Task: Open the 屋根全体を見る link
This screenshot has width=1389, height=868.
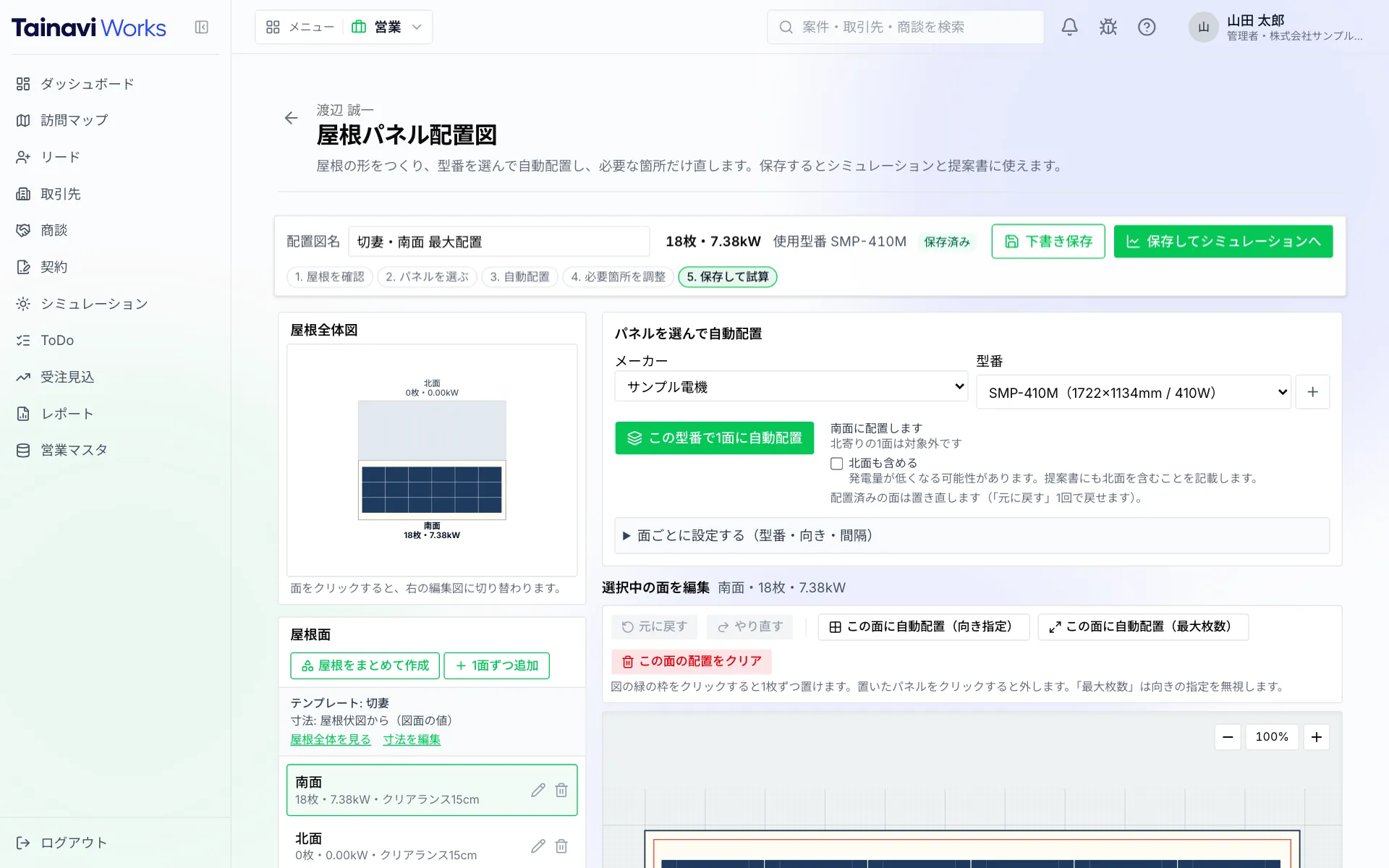Action: coord(331,739)
